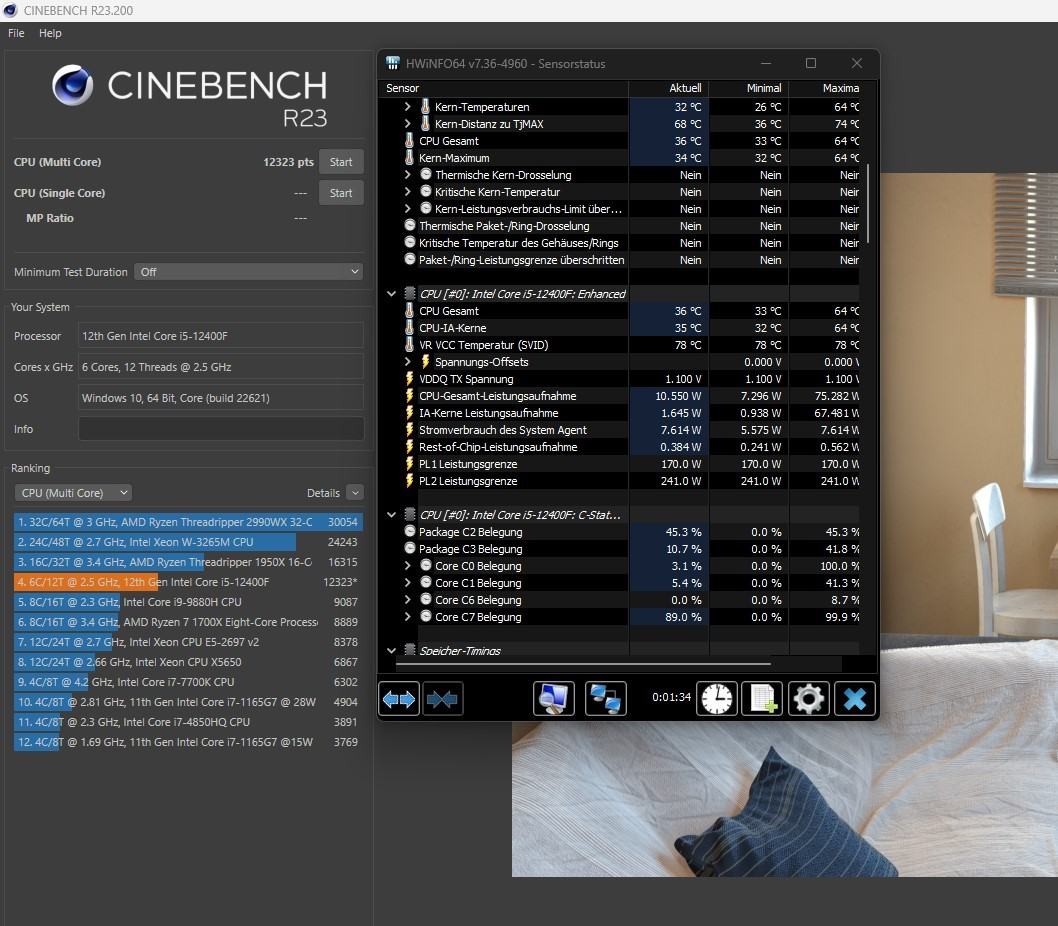
Task: Click lightning icon beside Rest-of-Chip-Leistungsaufnahme
Action: pyautogui.click(x=409, y=446)
